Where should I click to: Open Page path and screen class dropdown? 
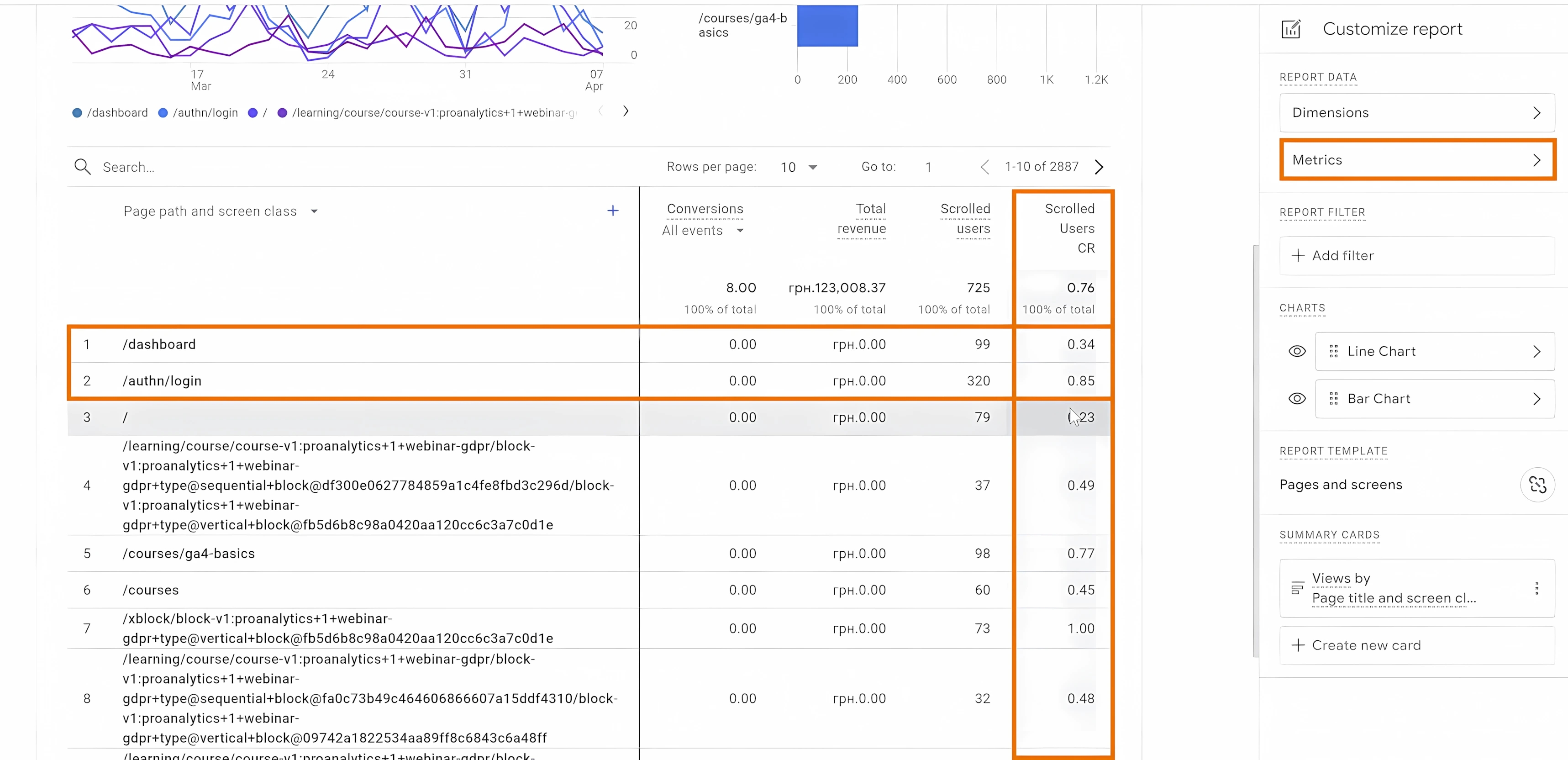(221, 211)
